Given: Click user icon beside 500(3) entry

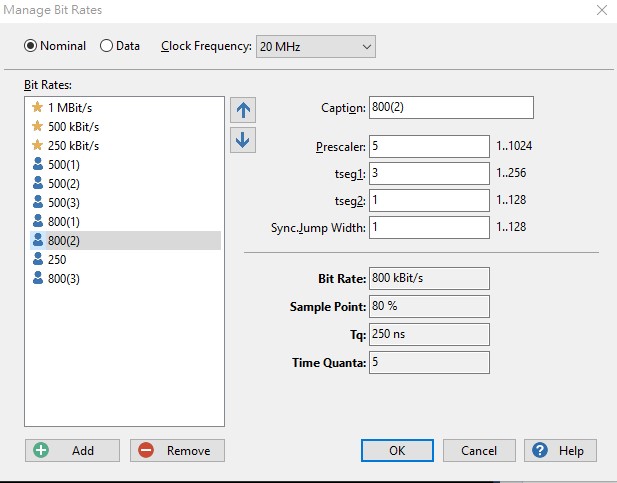Looking at the screenshot, I should (38, 202).
